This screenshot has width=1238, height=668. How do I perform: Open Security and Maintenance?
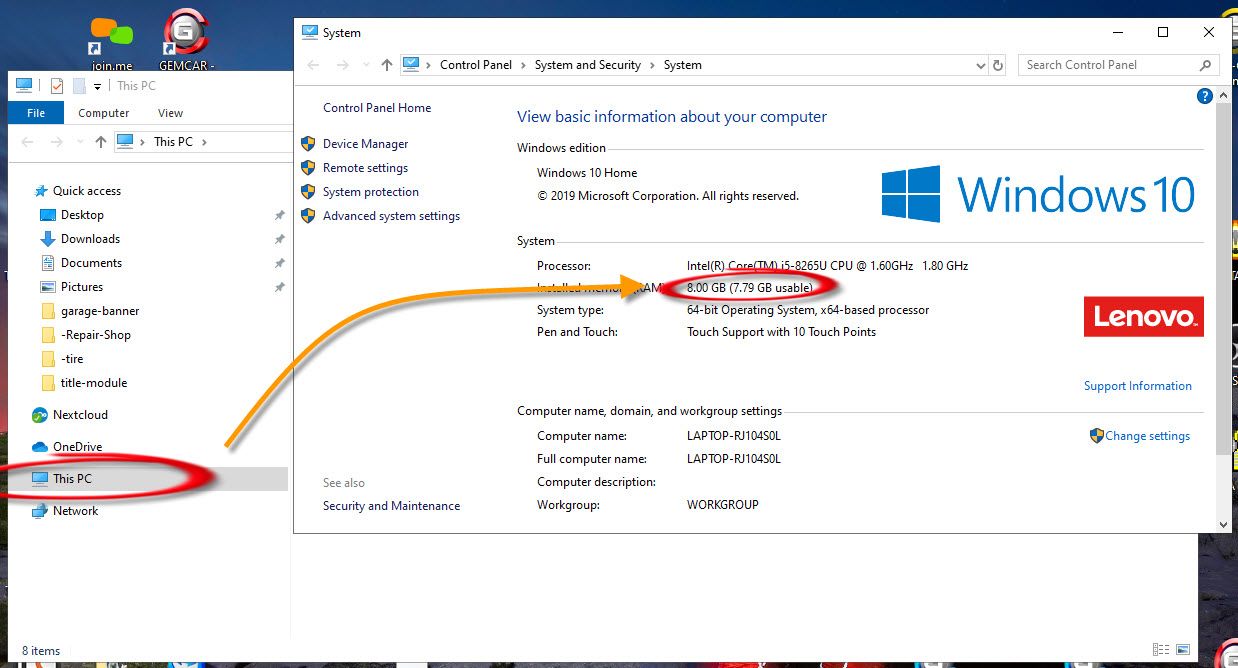point(391,506)
